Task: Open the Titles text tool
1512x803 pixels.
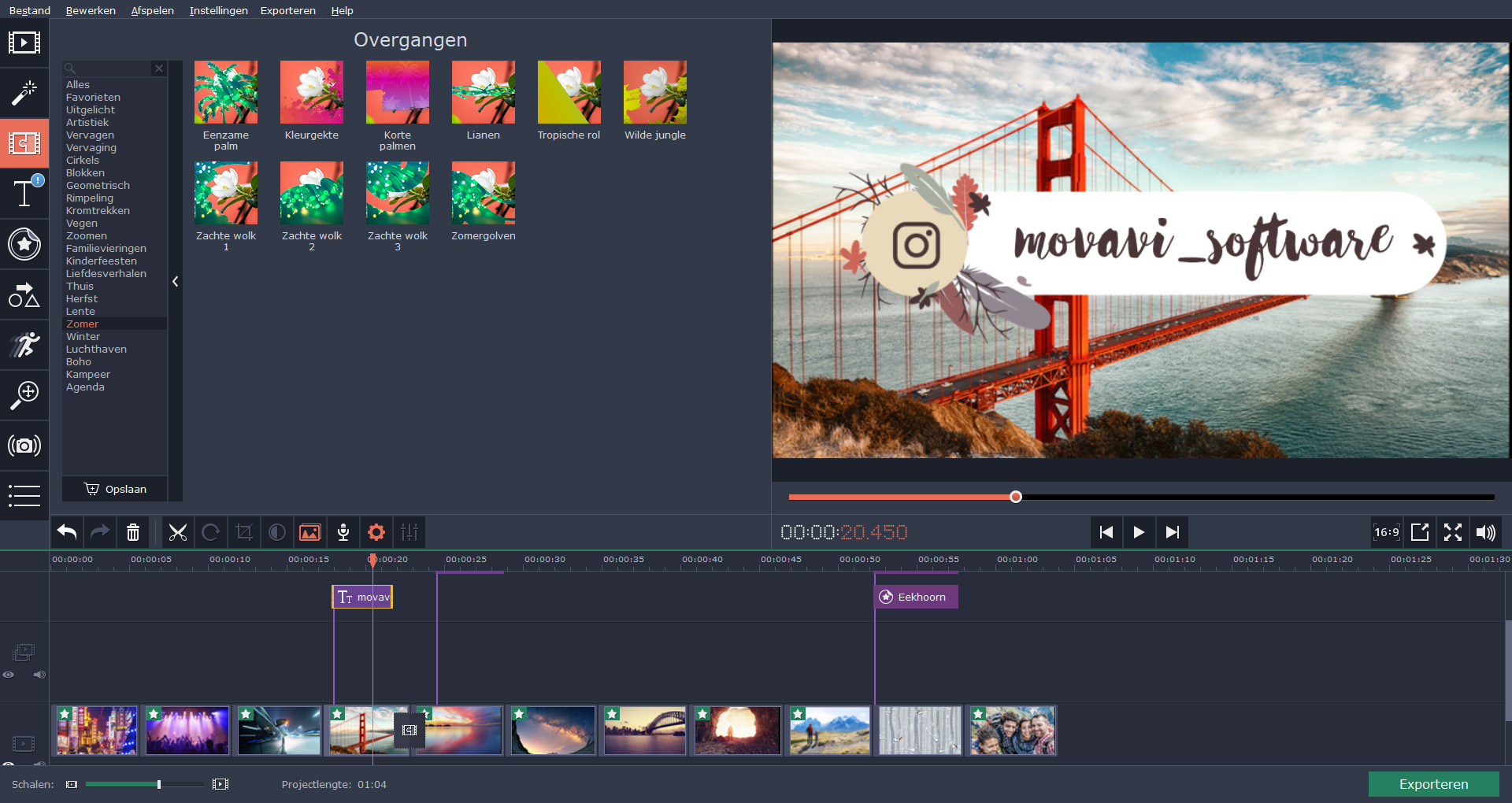Action: point(24,193)
